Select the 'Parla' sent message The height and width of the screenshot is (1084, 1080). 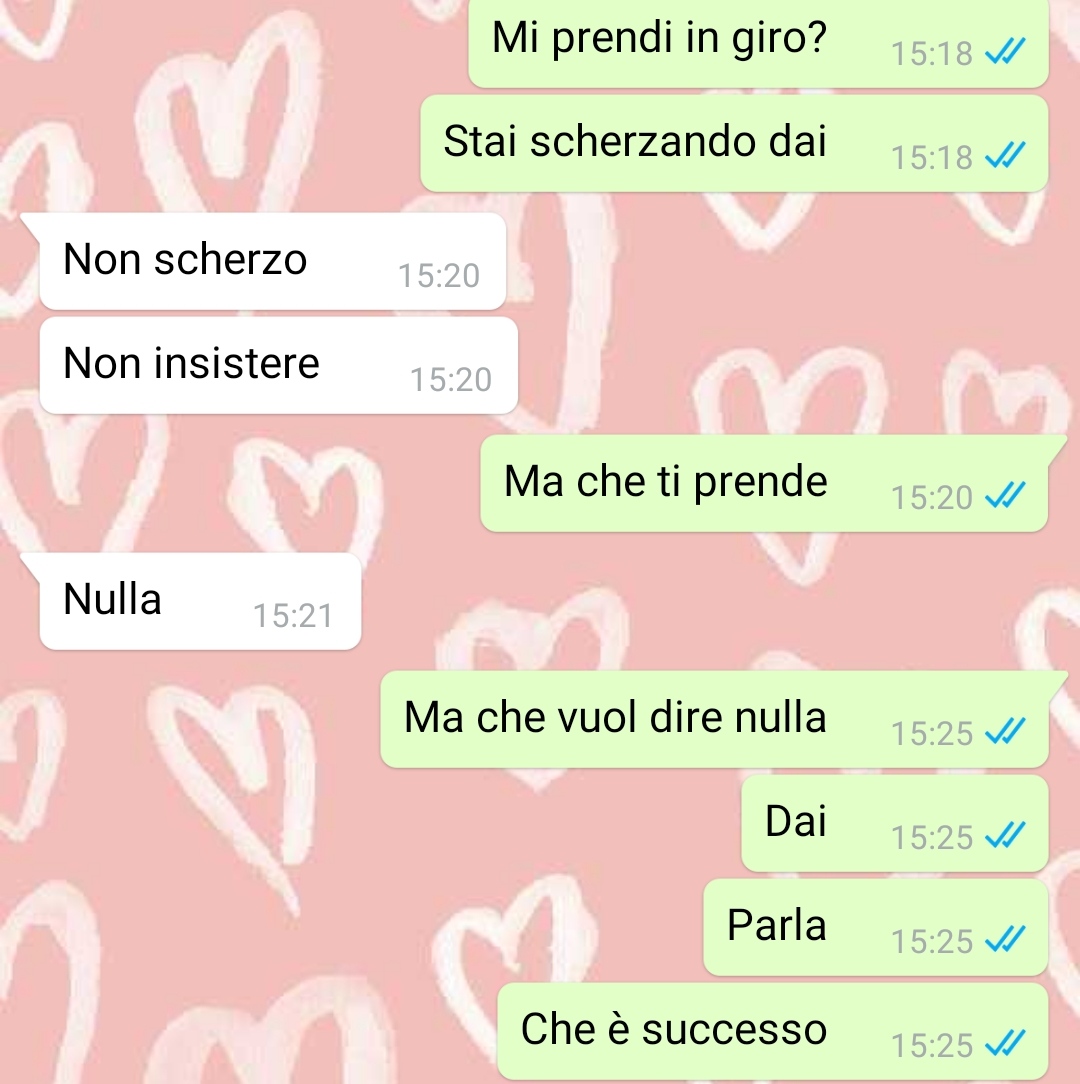coord(876,927)
